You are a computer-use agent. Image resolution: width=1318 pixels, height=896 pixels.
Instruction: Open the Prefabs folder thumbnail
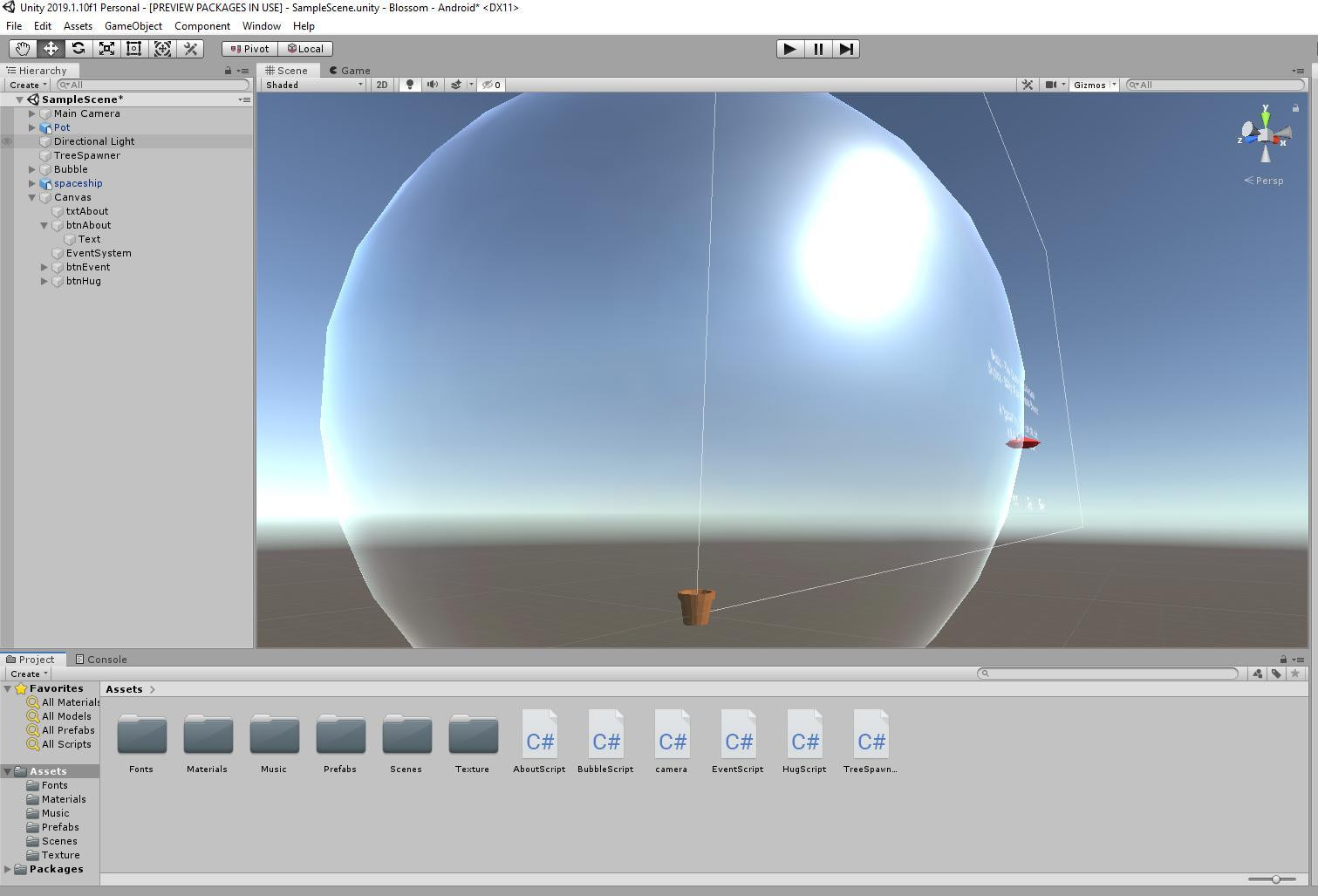[x=340, y=742]
